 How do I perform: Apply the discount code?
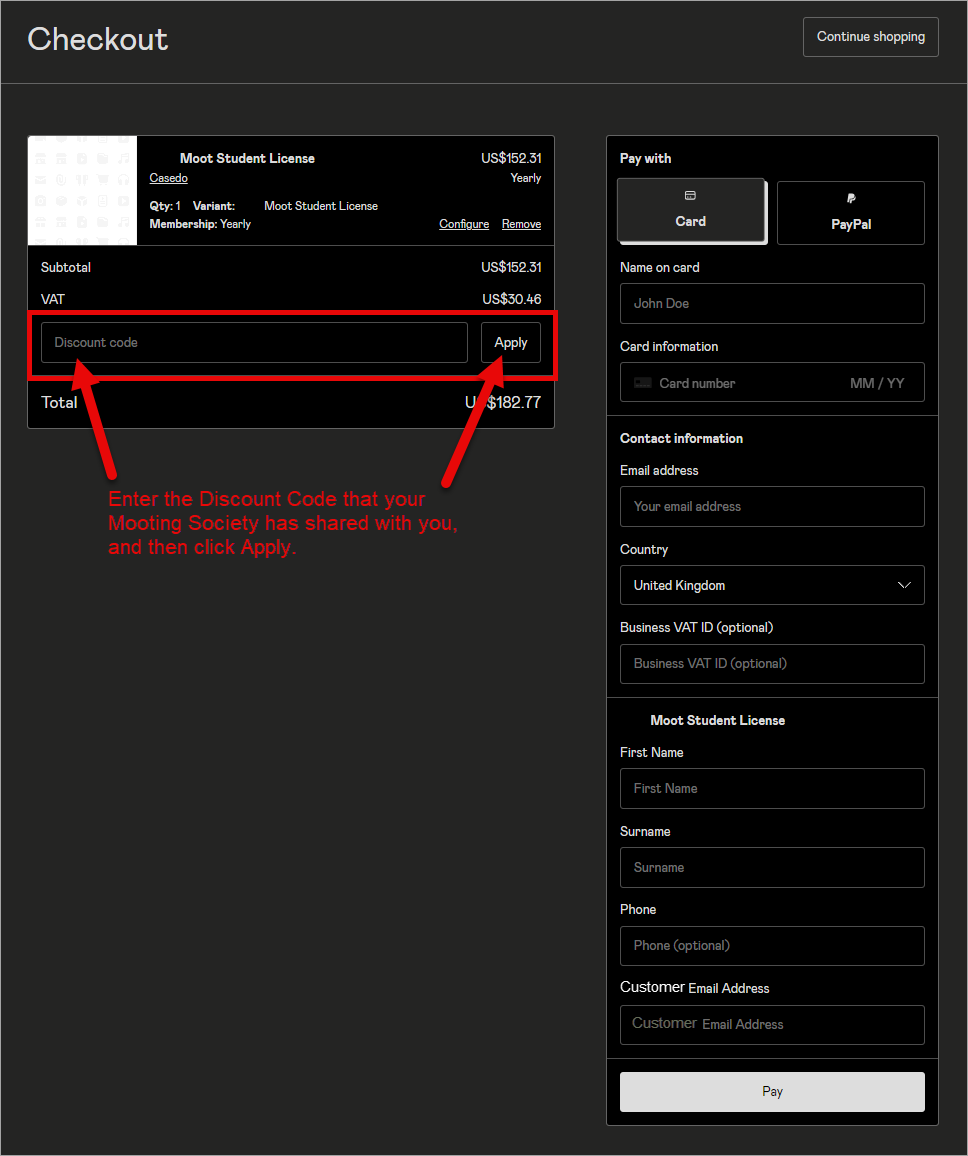(510, 343)
